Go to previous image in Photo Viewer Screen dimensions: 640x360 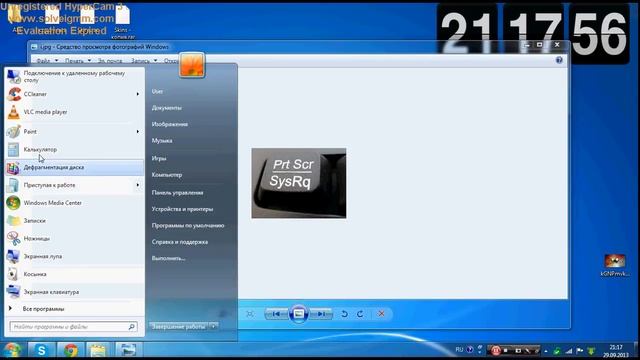(x=276, y=314)
